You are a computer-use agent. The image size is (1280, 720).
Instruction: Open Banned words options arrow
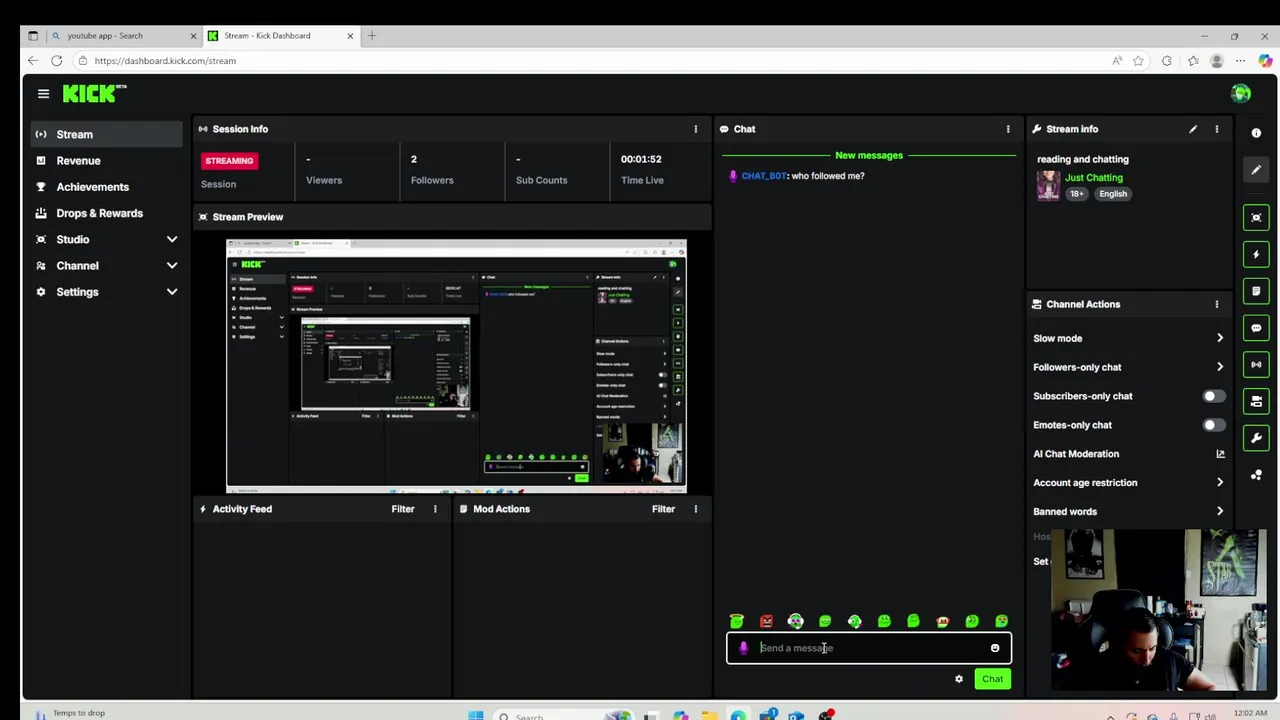click(1220, 512)
